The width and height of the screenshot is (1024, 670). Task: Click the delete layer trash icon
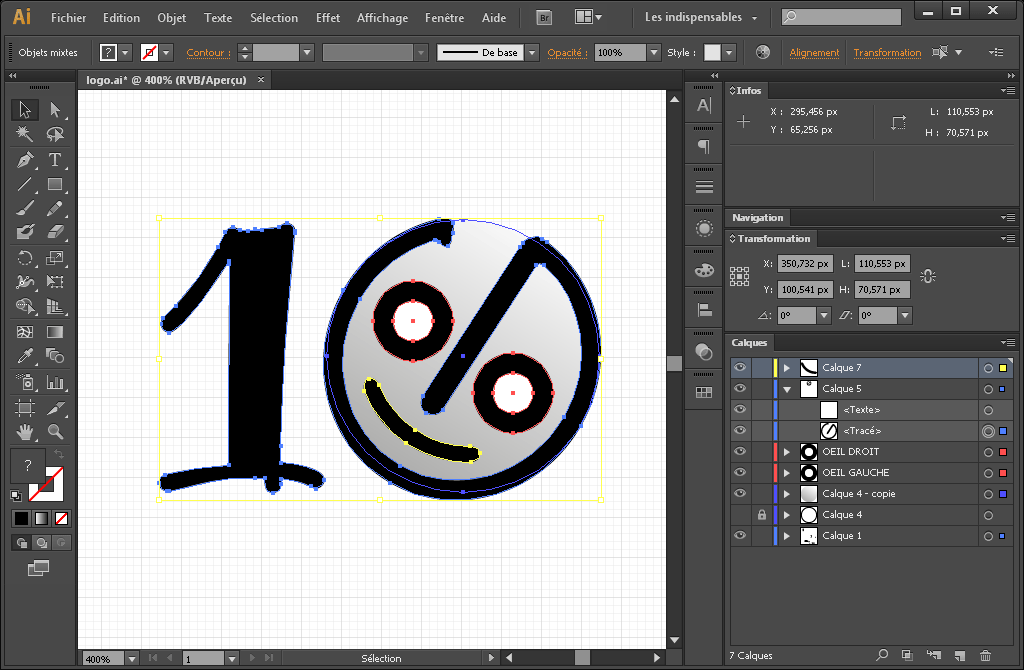coord(985,656)
